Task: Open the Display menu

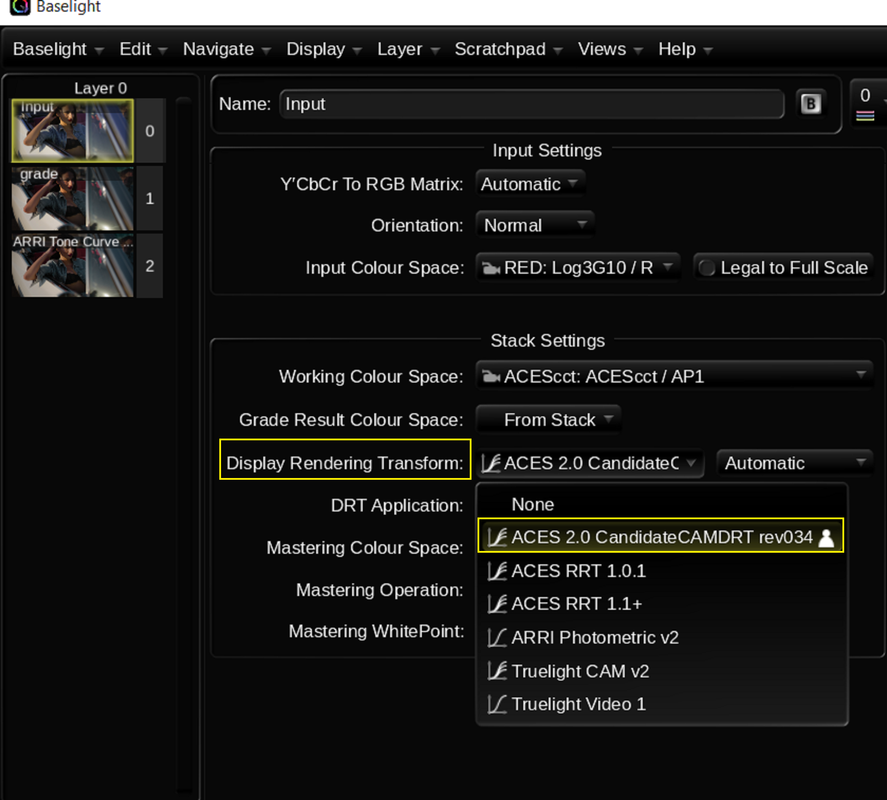Action: (x=324, y=49)
